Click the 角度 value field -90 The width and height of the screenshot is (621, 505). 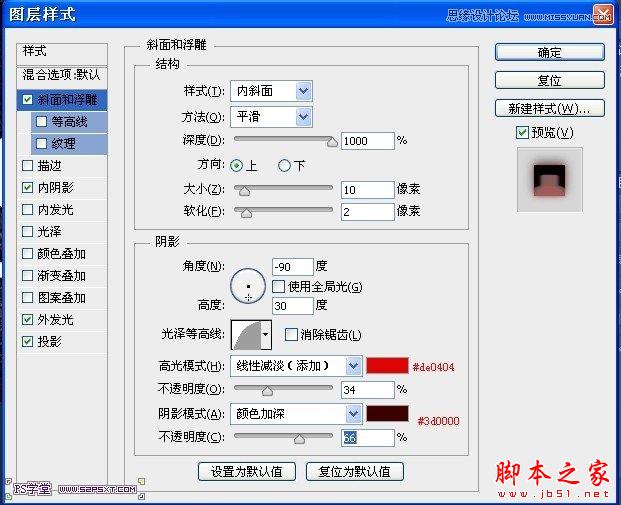point(293,267)
